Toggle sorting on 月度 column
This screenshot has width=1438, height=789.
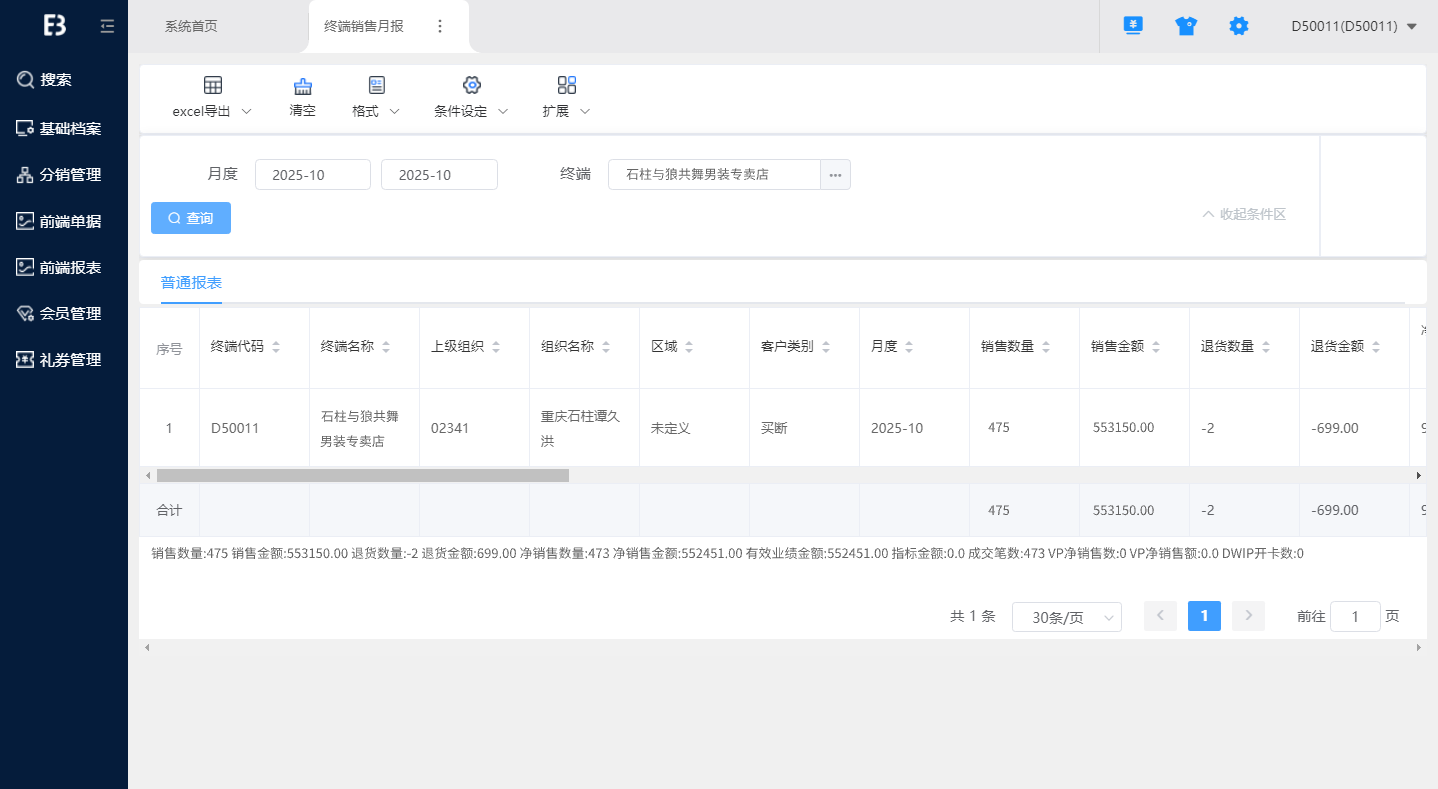tap(909, 347)
